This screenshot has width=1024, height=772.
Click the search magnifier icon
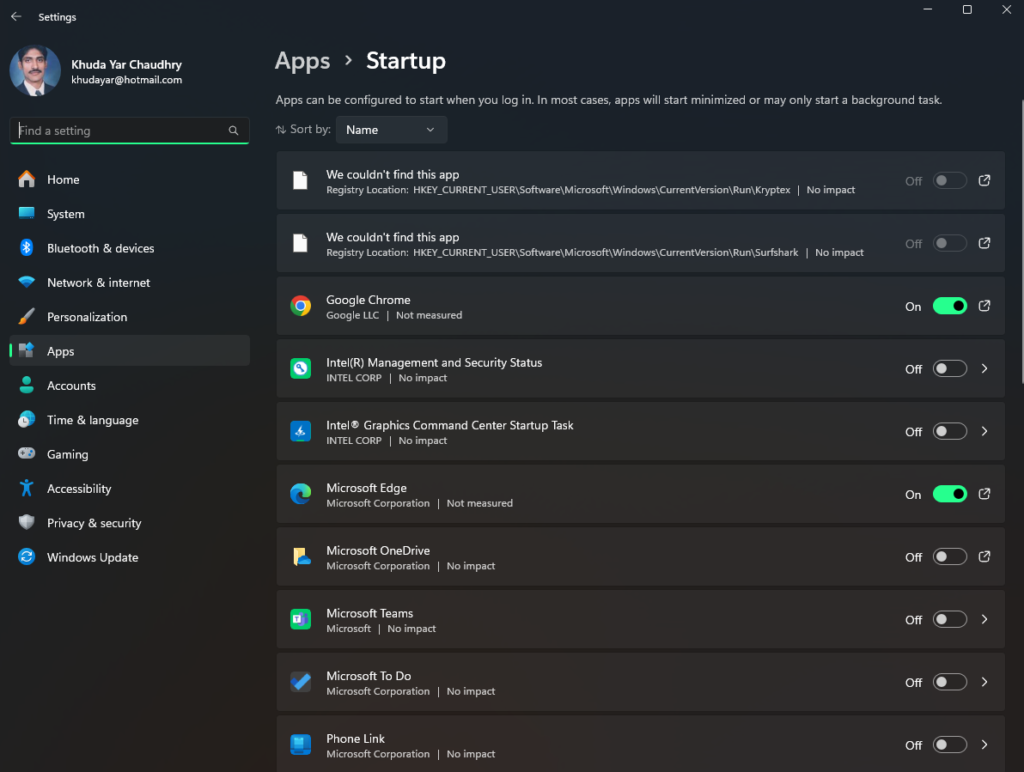233,131
